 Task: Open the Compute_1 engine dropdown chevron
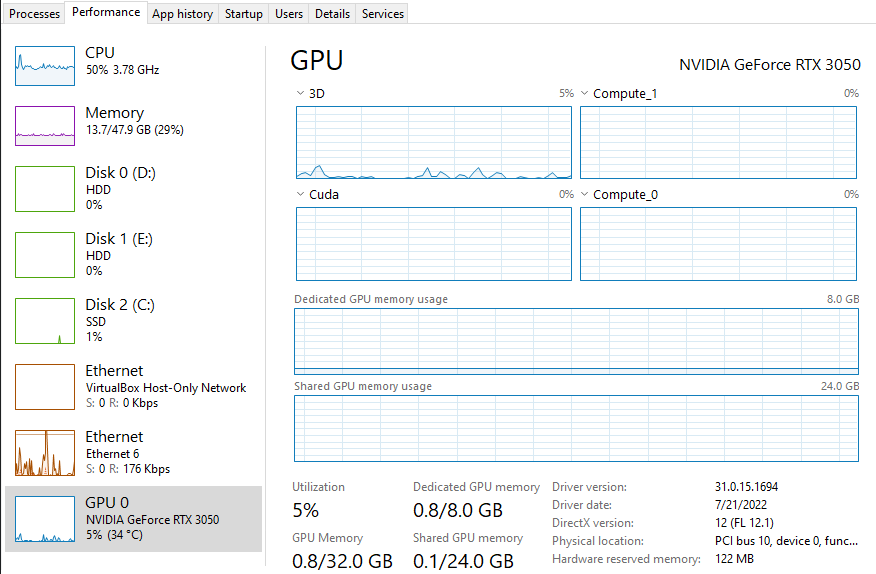pos(584,93)
